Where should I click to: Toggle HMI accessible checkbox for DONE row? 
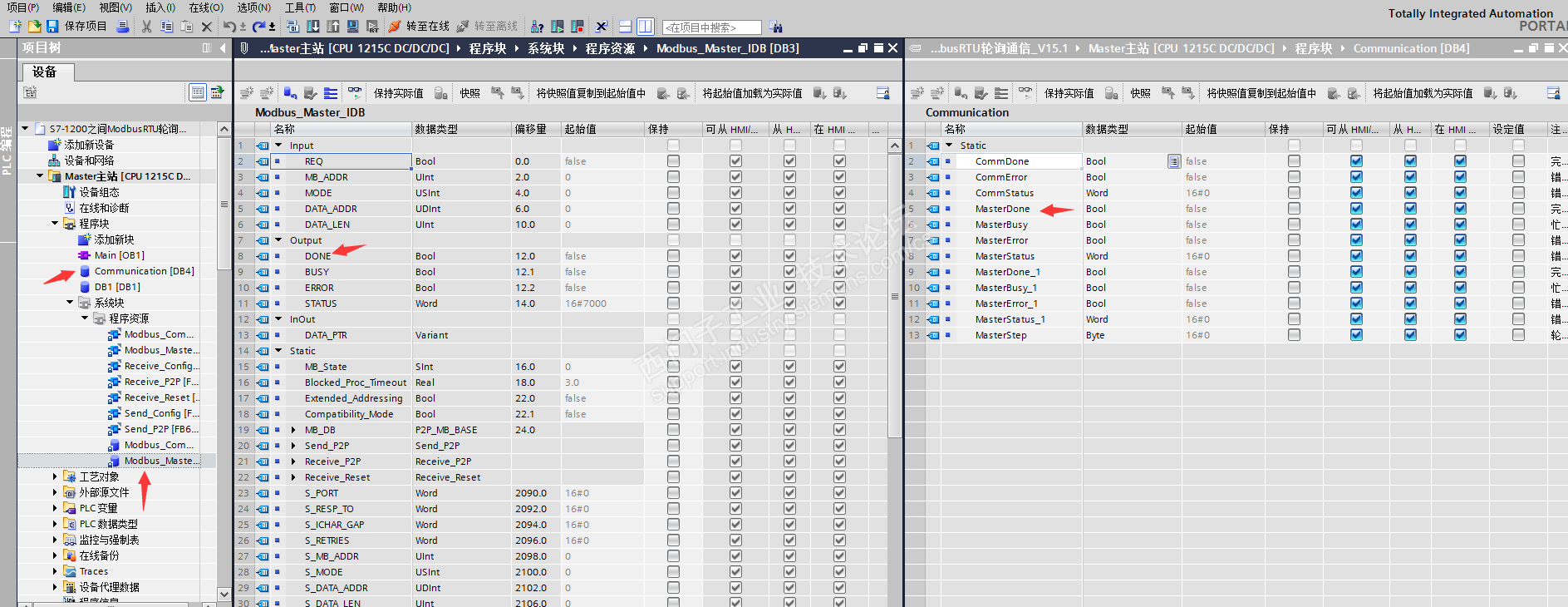(x=735, y=256)
